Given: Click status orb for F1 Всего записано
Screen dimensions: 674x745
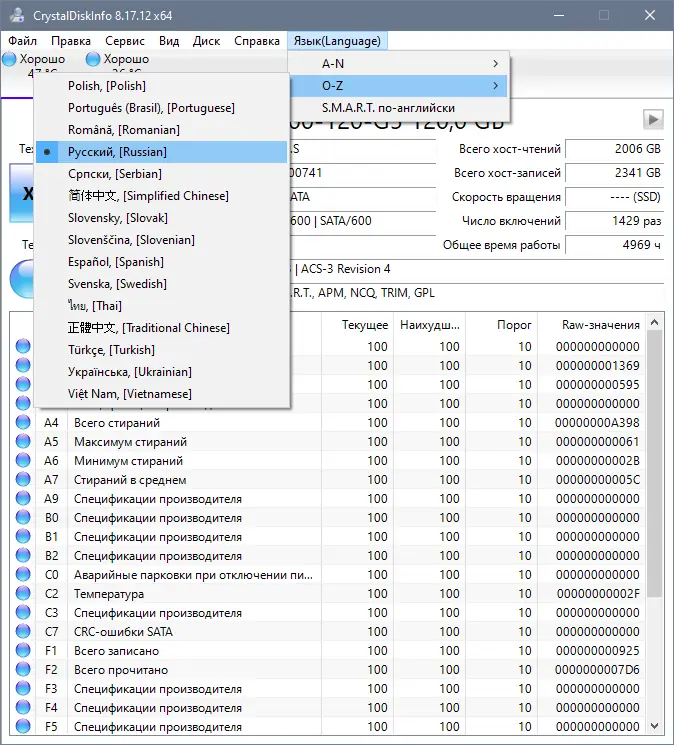Looking at the screenshot, I should coord(23,650).
